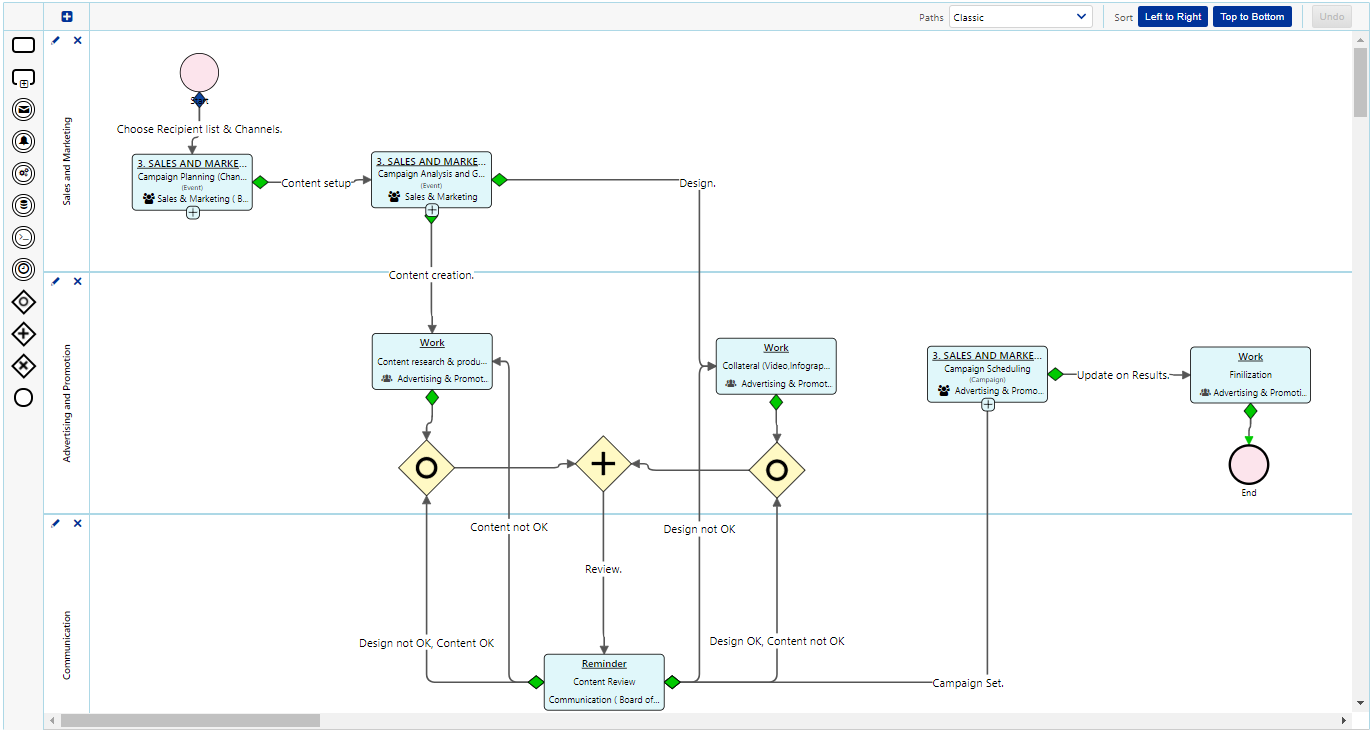Select the subprocess shape tool
The width and height of the screenshot is (1372, 730).
click(x=23, y=77)
